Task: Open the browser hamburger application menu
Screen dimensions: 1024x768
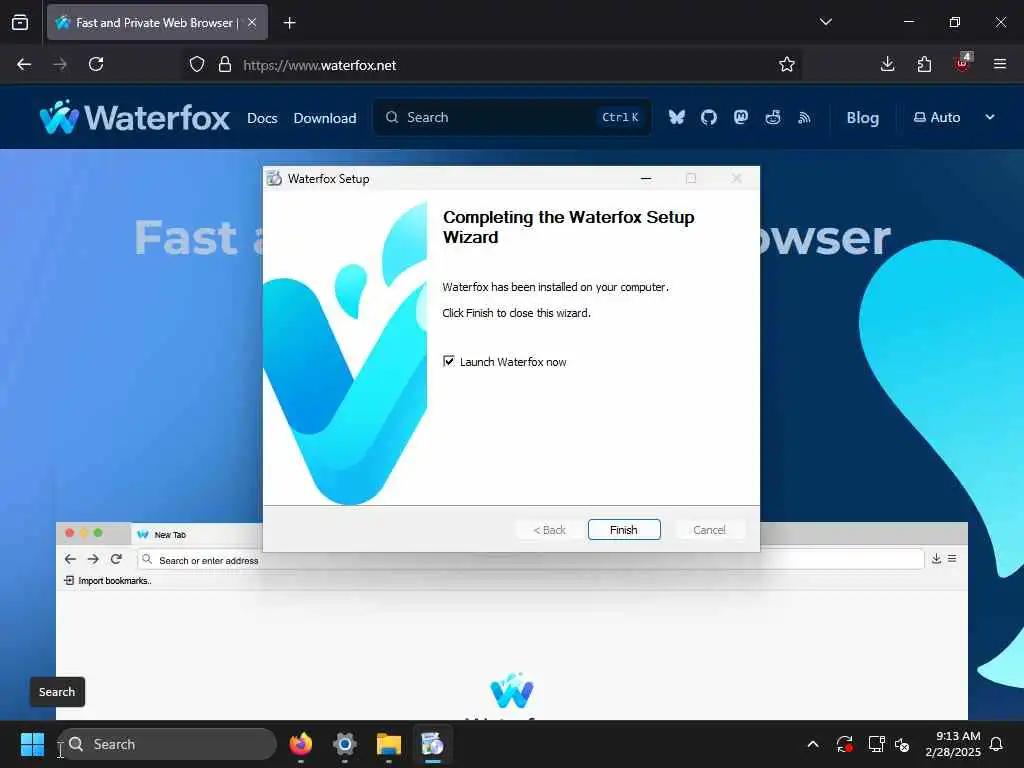Action: point(1000,65)
